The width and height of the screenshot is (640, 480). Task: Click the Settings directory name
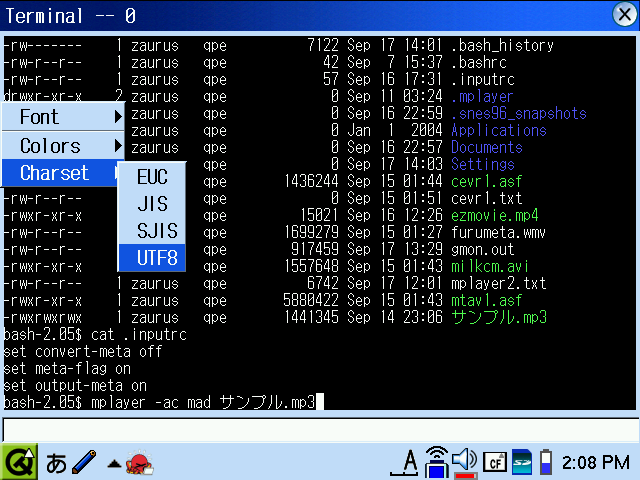click(482, 164)
